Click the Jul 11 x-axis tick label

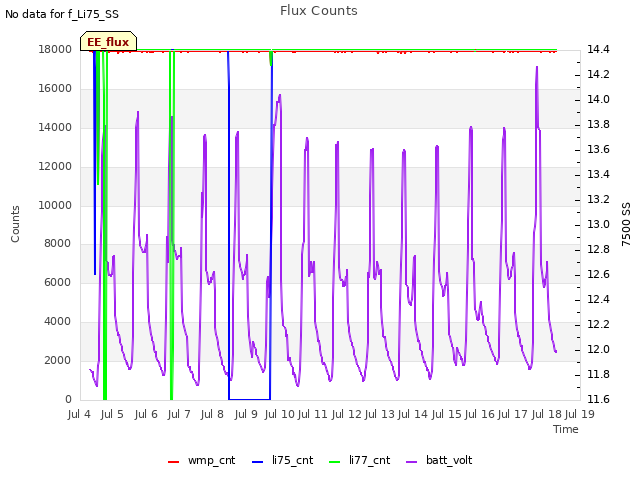(x=313, y=414)
